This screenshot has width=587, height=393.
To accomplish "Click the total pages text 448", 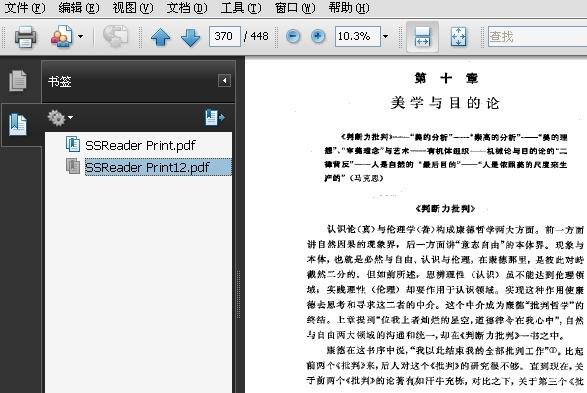I will coord(259,36).
